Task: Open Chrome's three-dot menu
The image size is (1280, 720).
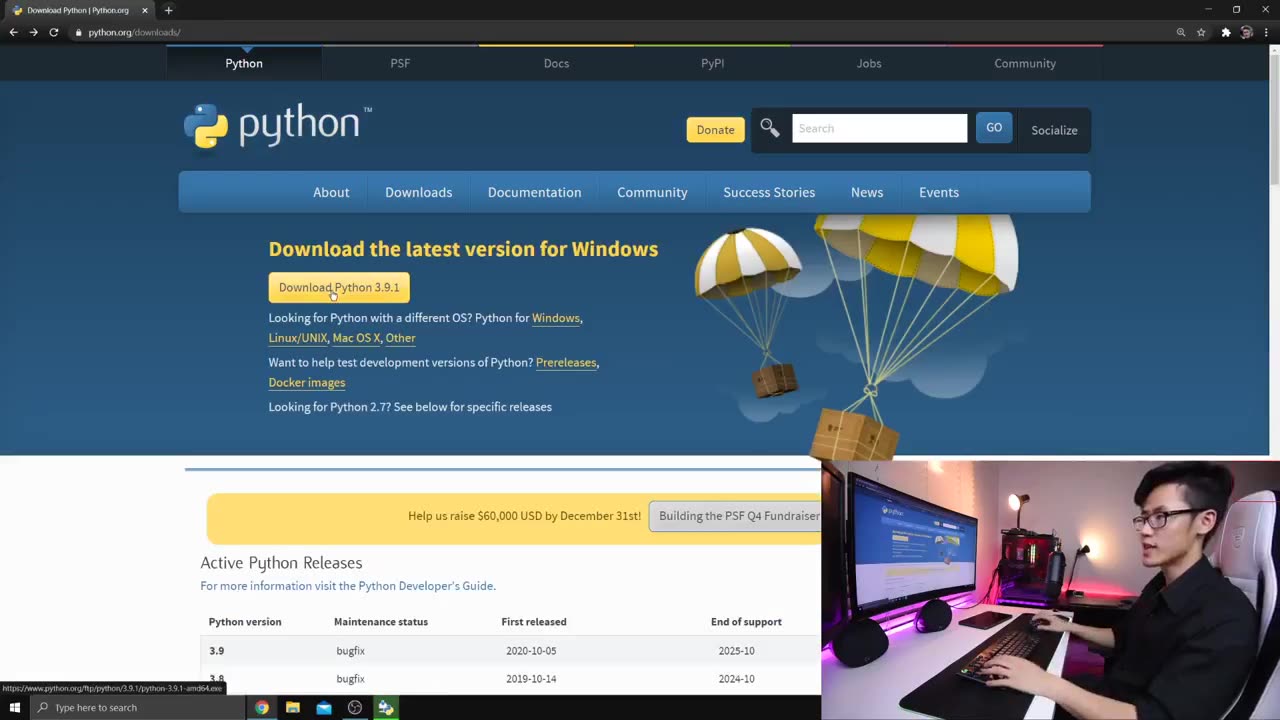Action: pyautogui.click(x=1267, y=32)
